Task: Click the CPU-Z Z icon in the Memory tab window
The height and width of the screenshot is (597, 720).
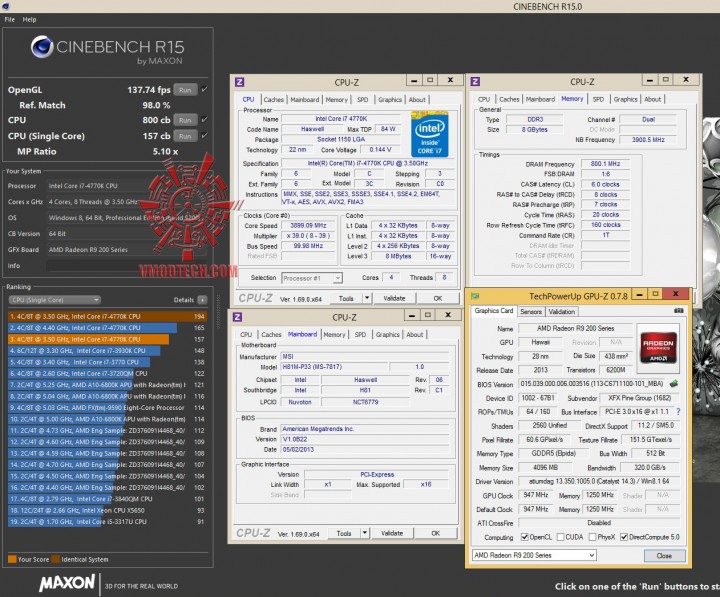Action: click(476, 82)
